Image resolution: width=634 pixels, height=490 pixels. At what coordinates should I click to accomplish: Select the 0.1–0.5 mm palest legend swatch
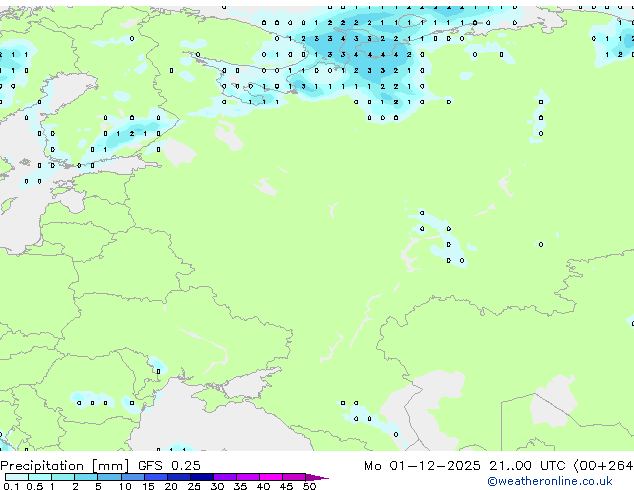click(x=17, y=477)
